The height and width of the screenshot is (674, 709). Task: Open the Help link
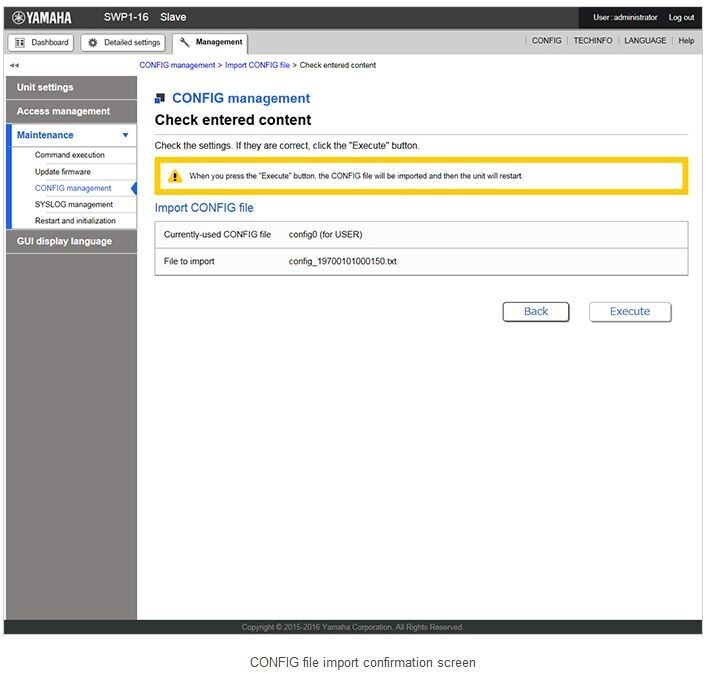point(686,41)
